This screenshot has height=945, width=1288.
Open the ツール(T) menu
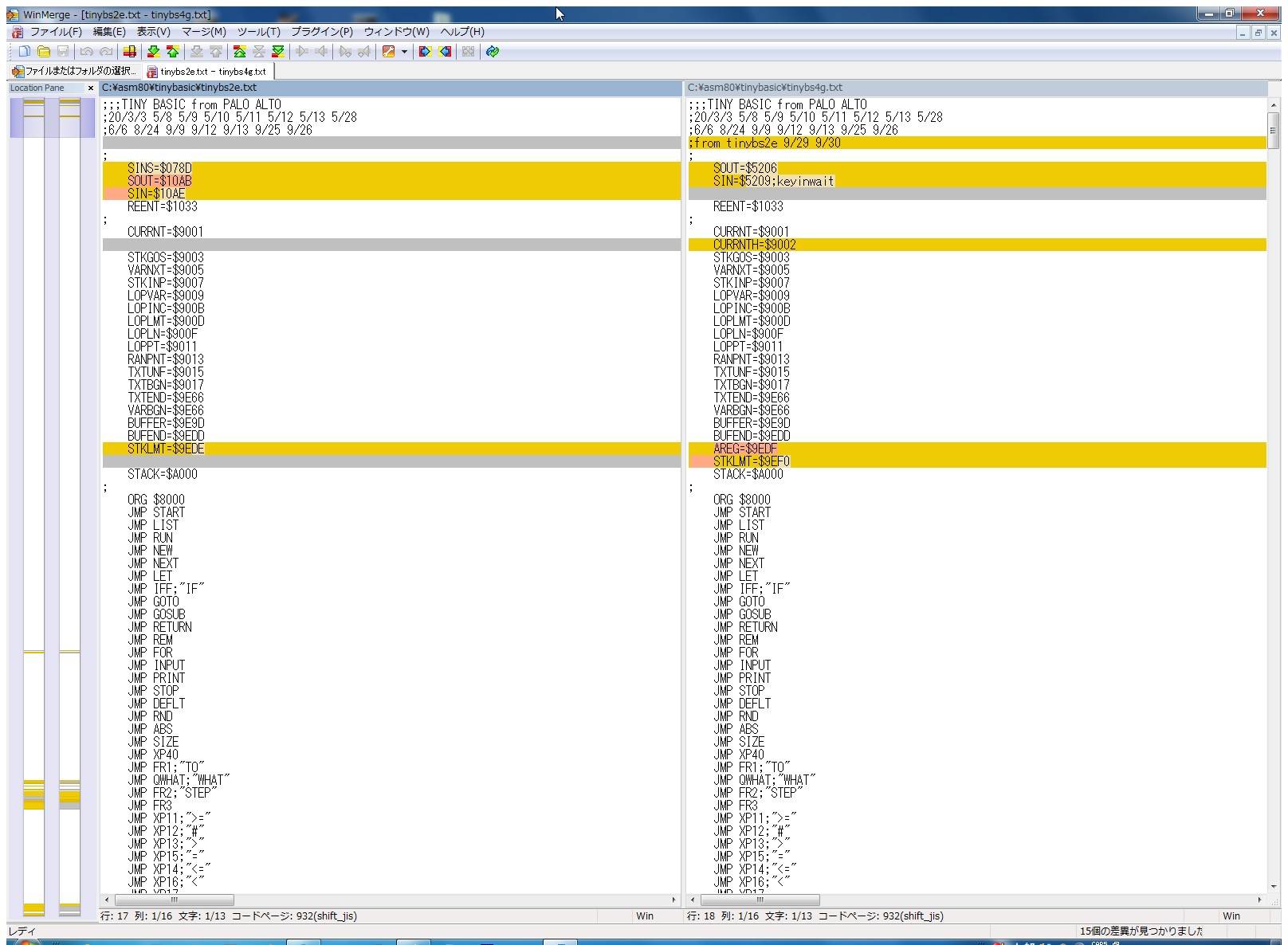pyautogui.click(x=259, y=32)
